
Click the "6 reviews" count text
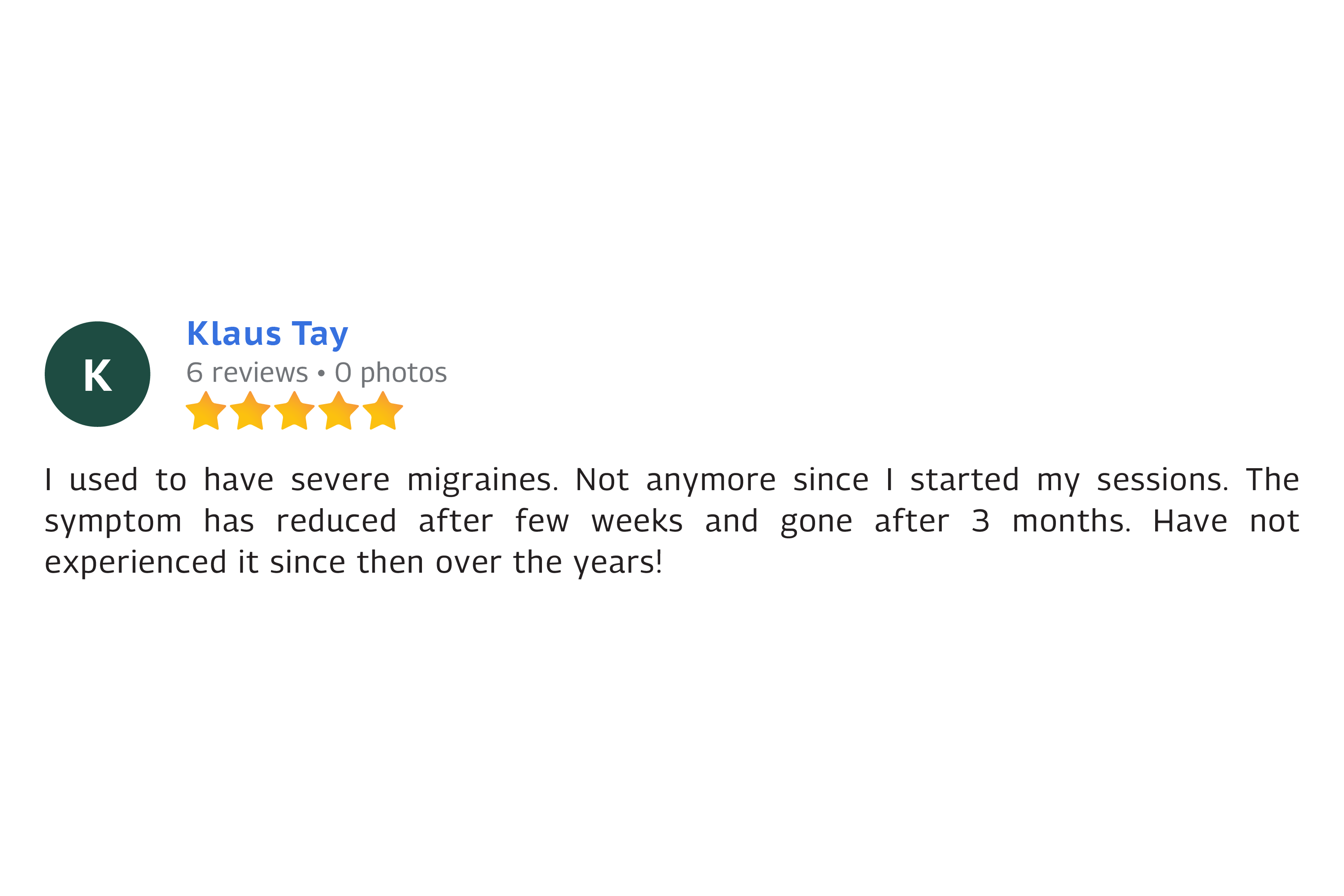(247, 373)
